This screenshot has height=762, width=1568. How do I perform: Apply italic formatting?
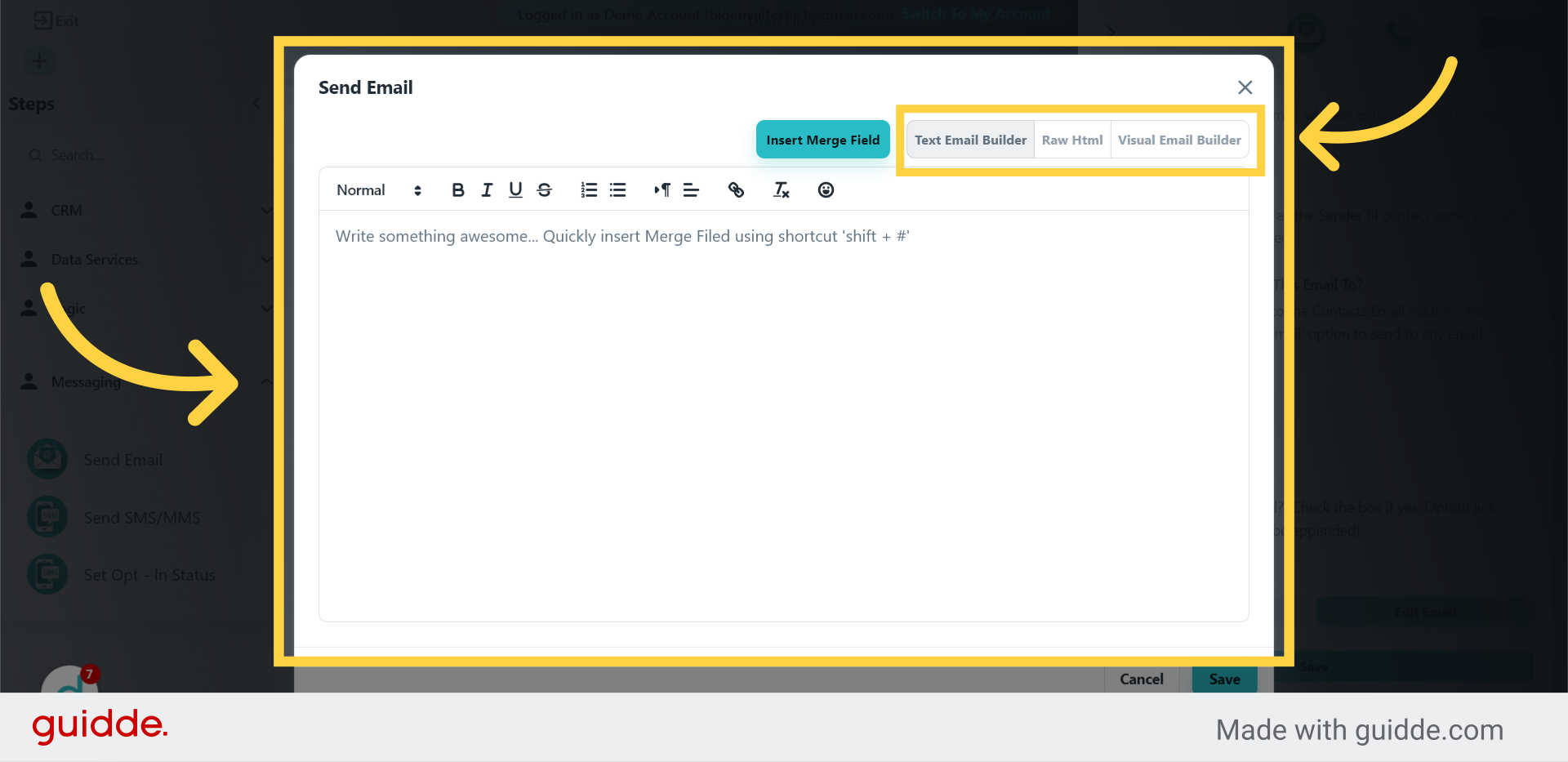pyautogui.click(x=487, y=190)
